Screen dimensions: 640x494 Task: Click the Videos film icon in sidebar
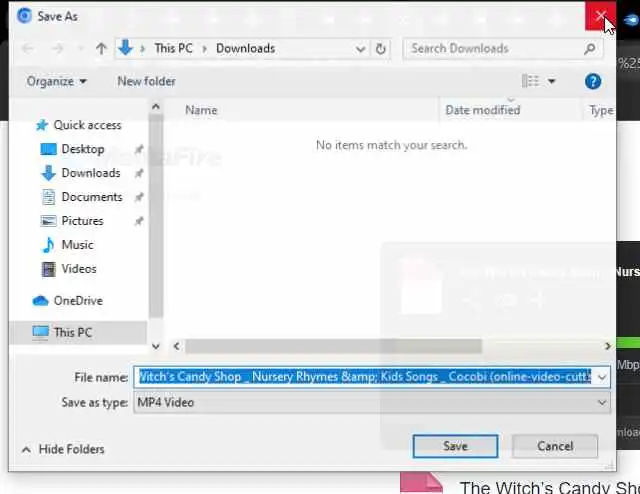[x=48, y=269]
